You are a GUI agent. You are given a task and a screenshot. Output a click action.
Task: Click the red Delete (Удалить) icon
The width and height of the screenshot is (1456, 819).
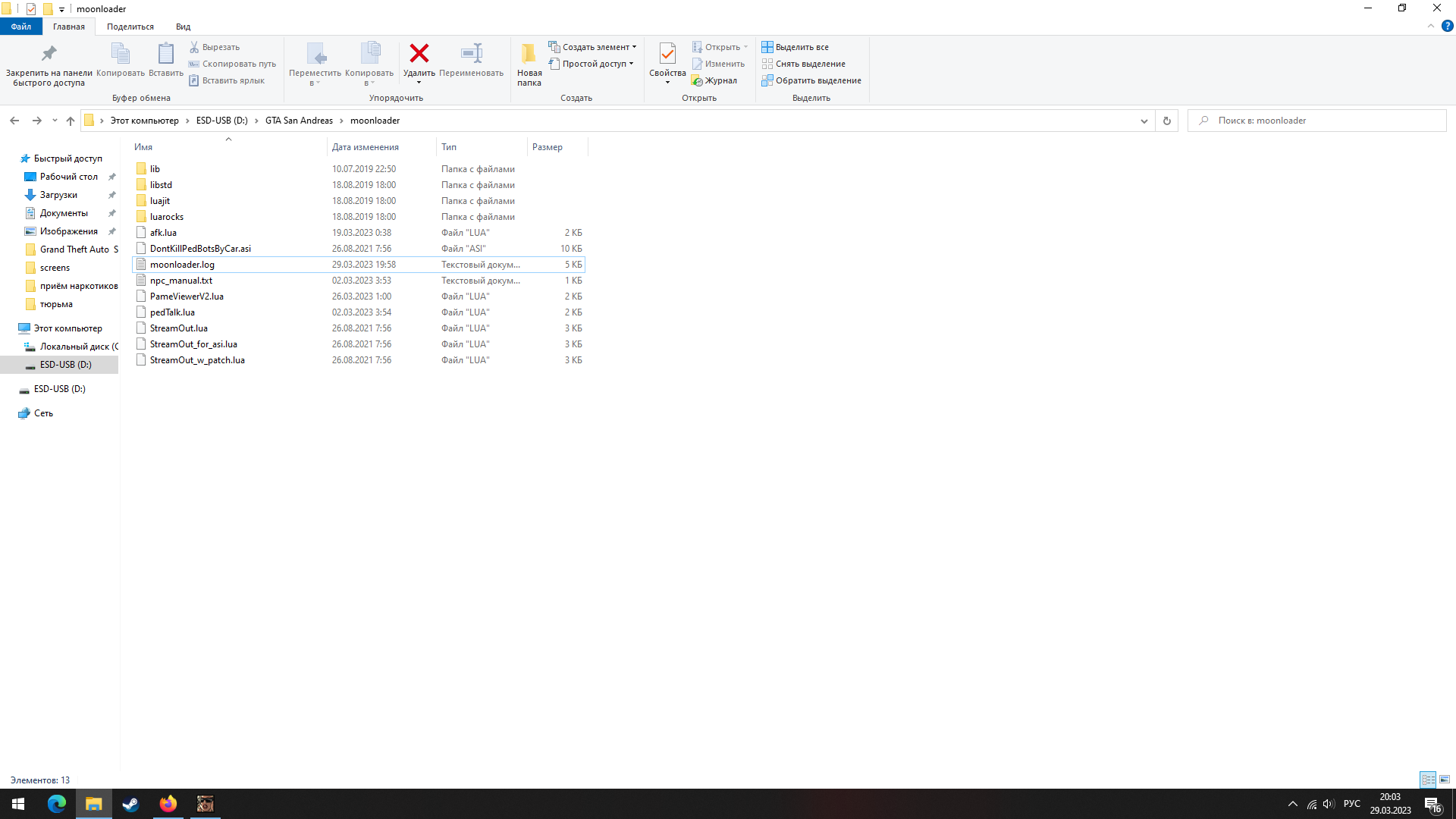[x=419, y=54]
